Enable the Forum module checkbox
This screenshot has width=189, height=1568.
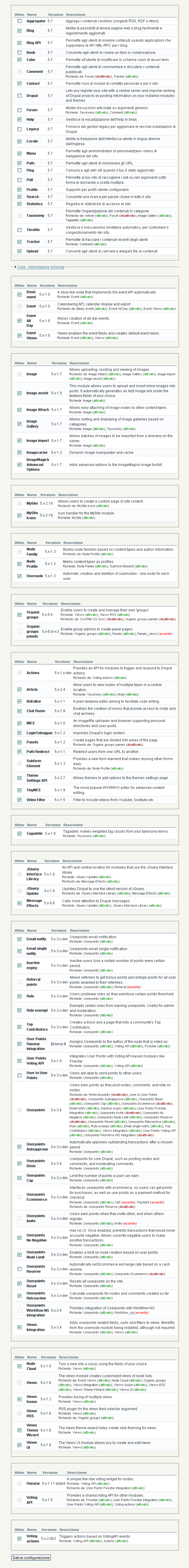(19, 110)
